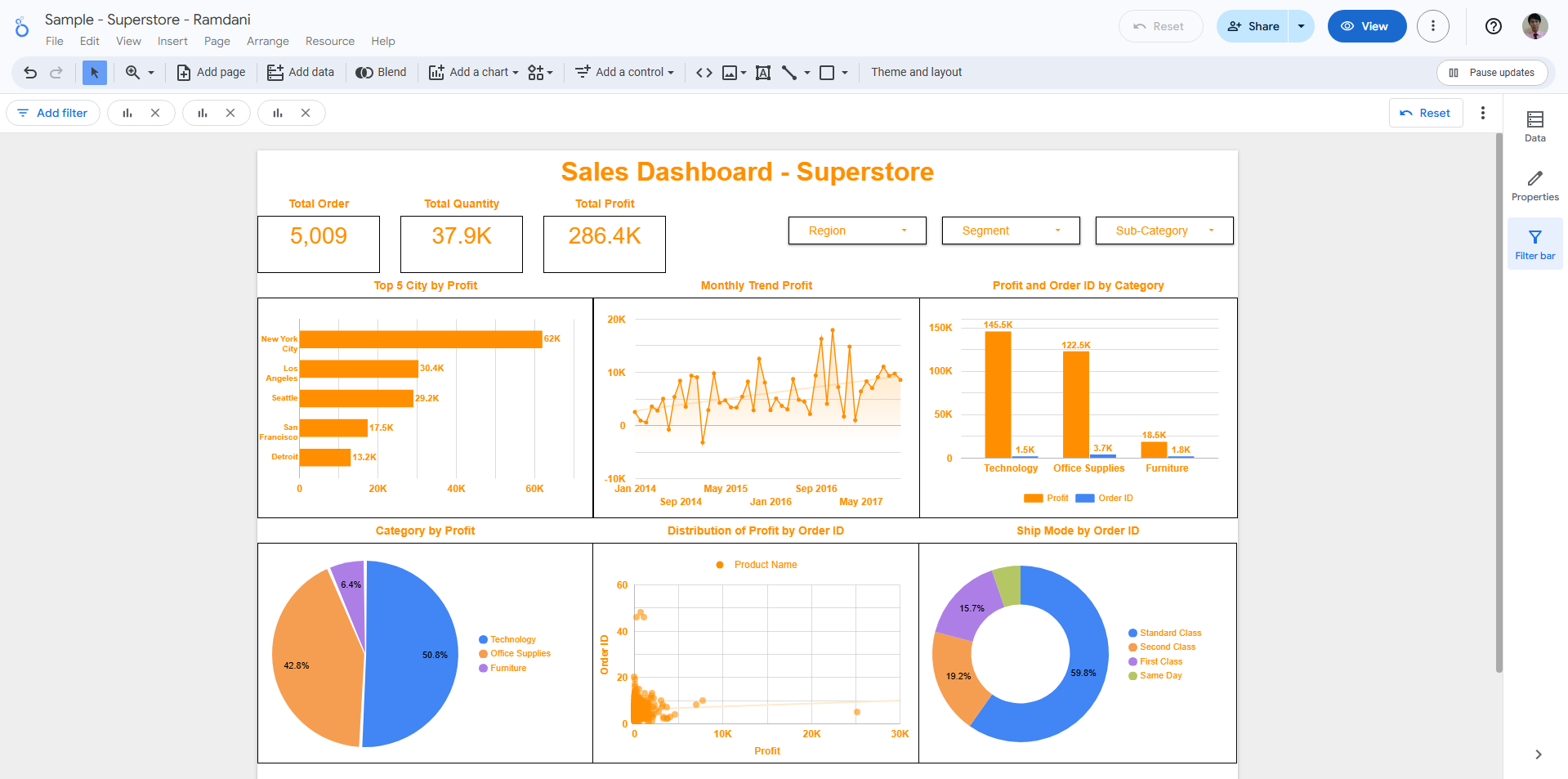Viewport: 1568px width, 779px height.
Task: Open the Resource menu
Action: coord(329,41)
